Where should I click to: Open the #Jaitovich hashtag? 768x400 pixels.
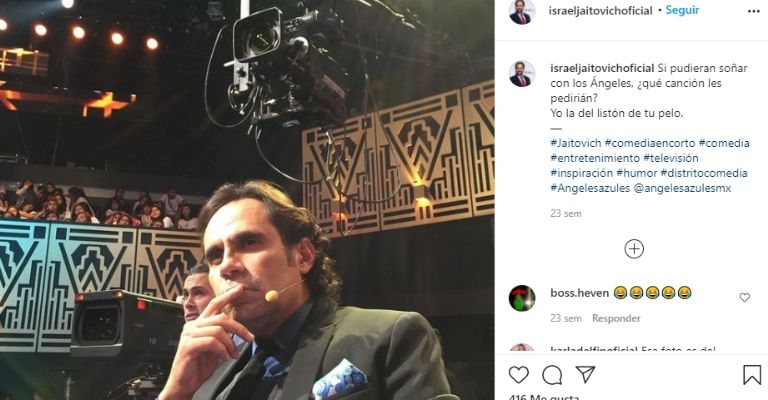(575, 143)
